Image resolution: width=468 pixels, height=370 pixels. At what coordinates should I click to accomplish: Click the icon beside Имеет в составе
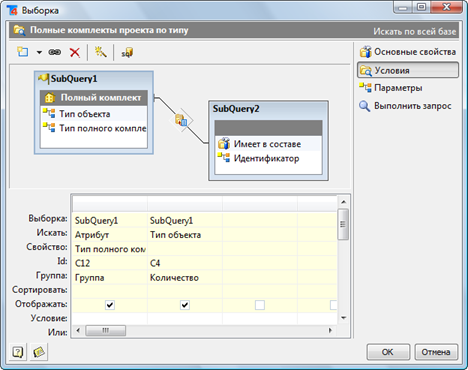tap(224, 143)
